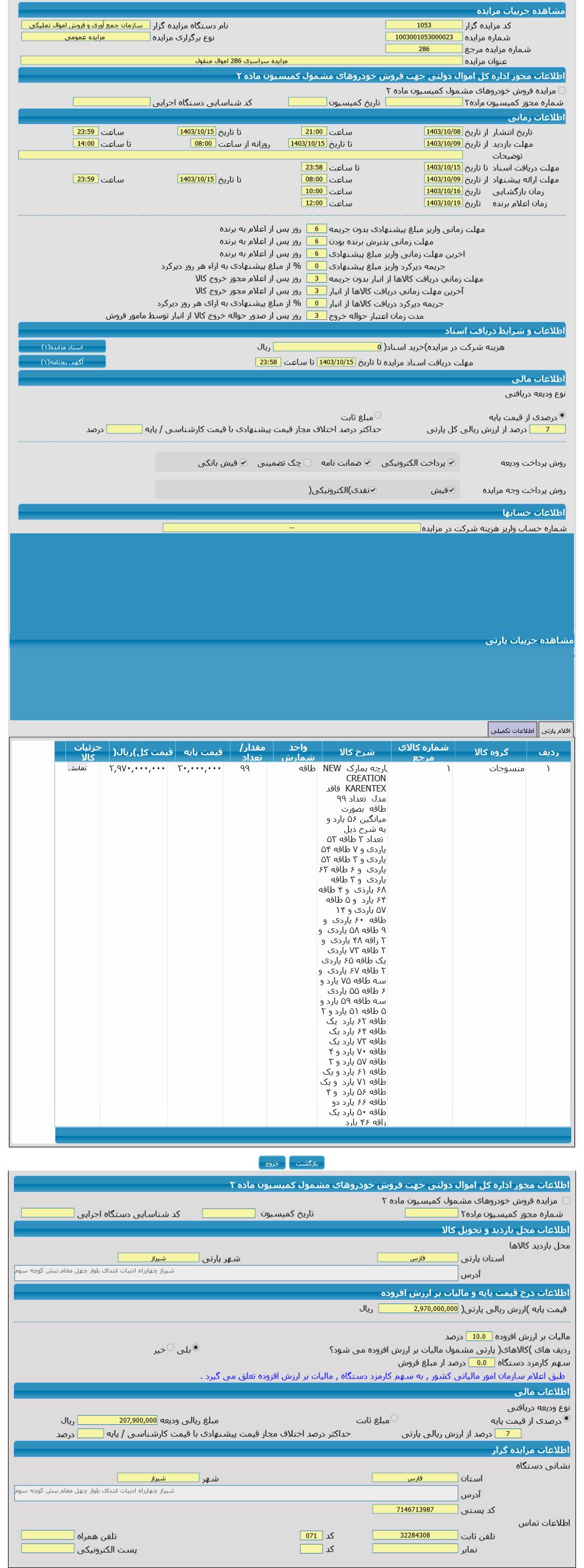This screenshot has height=1568, width=584.
Task: Toggle the فیش بانکی checkbox
Action: point(244,463)
